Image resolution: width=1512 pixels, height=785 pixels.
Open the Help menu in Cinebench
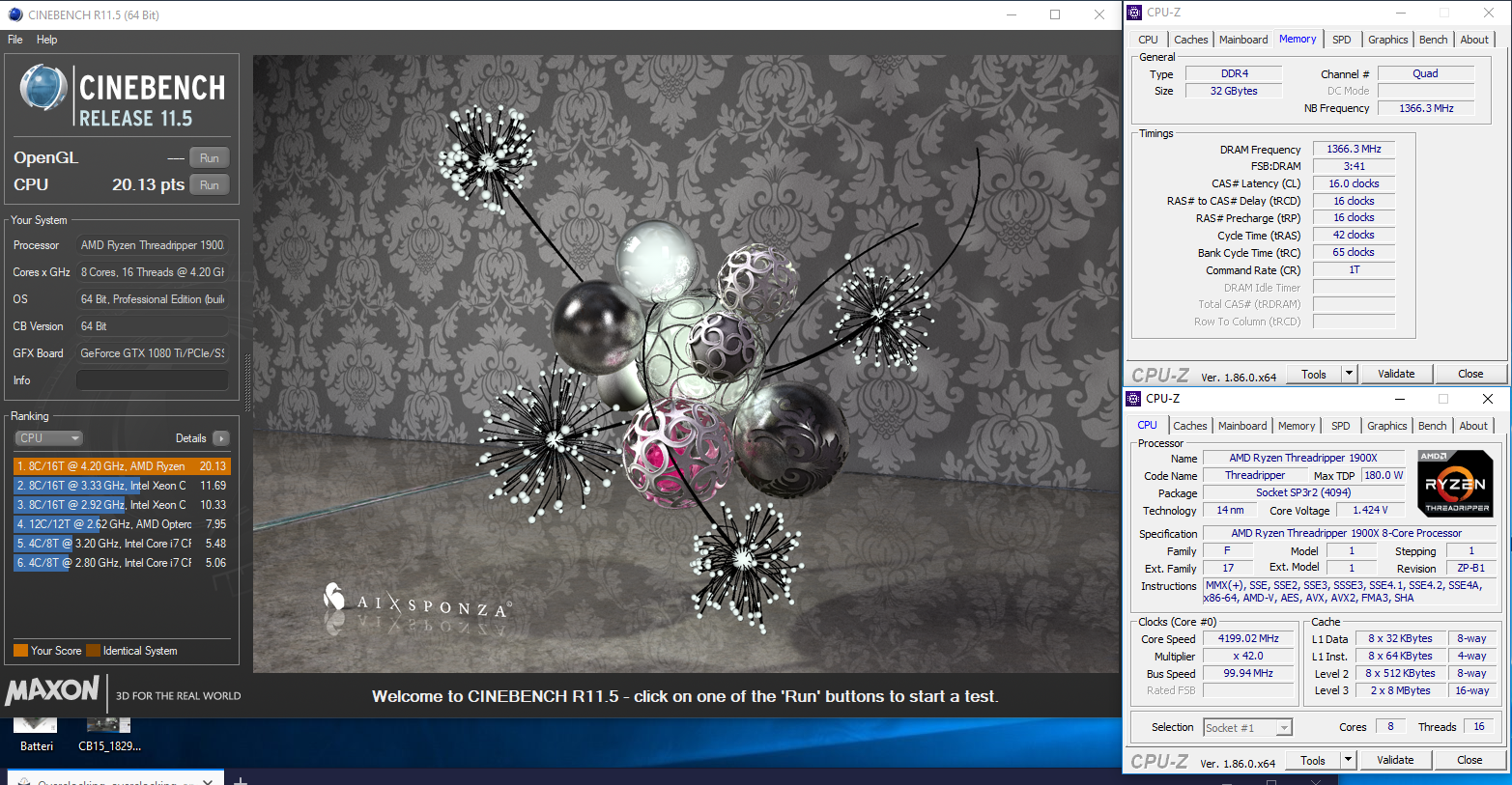[46, 40]
